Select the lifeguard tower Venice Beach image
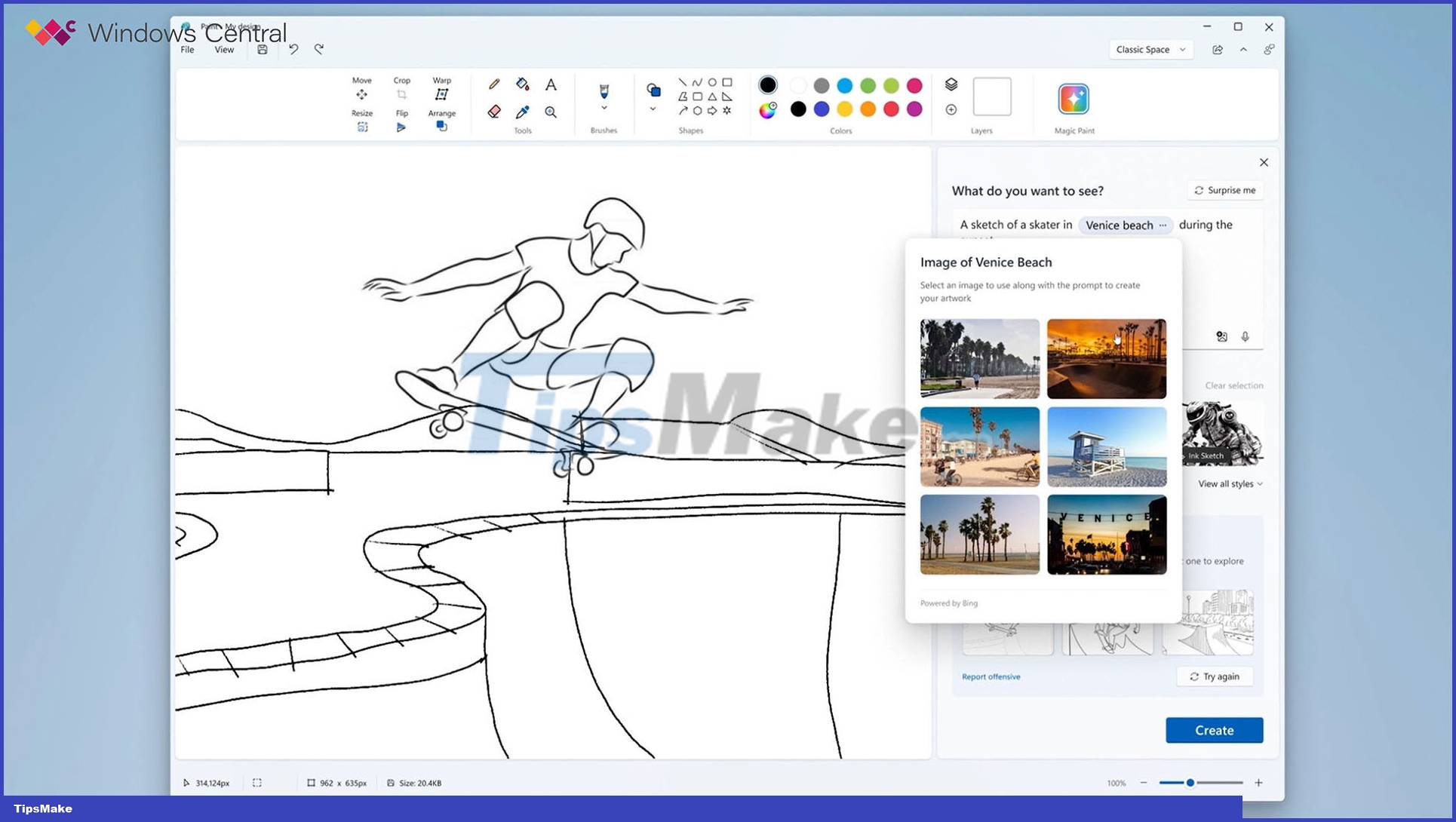 [x=1107, y=447]
